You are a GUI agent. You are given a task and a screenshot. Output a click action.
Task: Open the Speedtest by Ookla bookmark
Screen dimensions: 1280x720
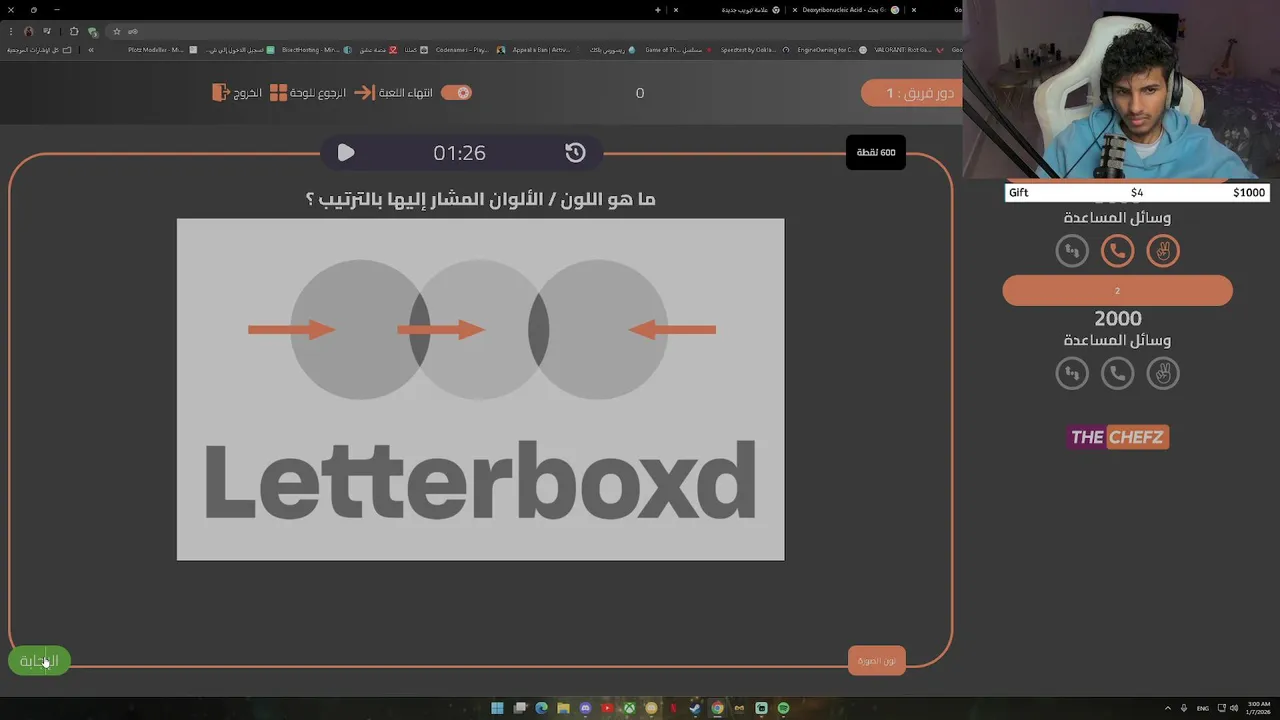(x=754, y=50)
